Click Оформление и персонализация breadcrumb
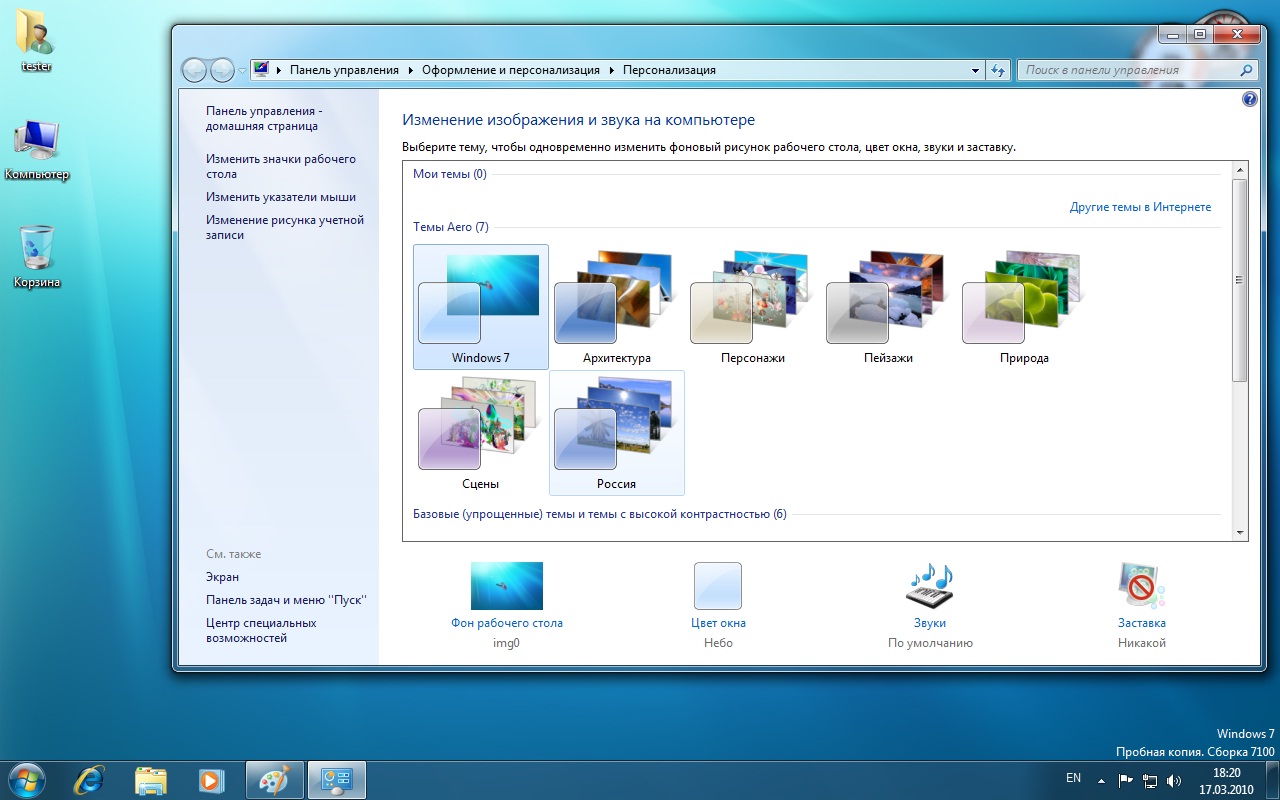 (511, 70)
